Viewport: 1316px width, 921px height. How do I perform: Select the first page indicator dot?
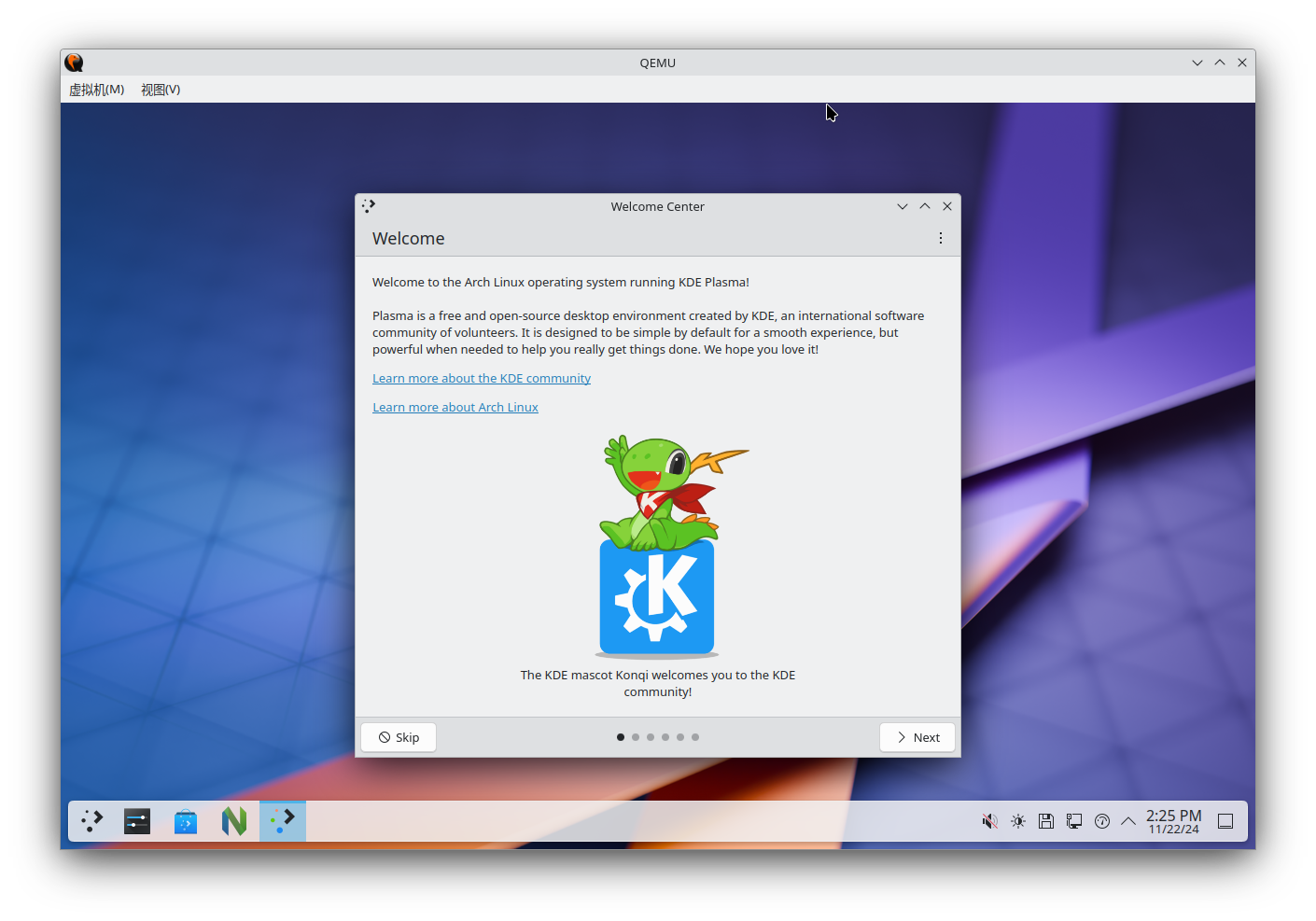[621, 736]
